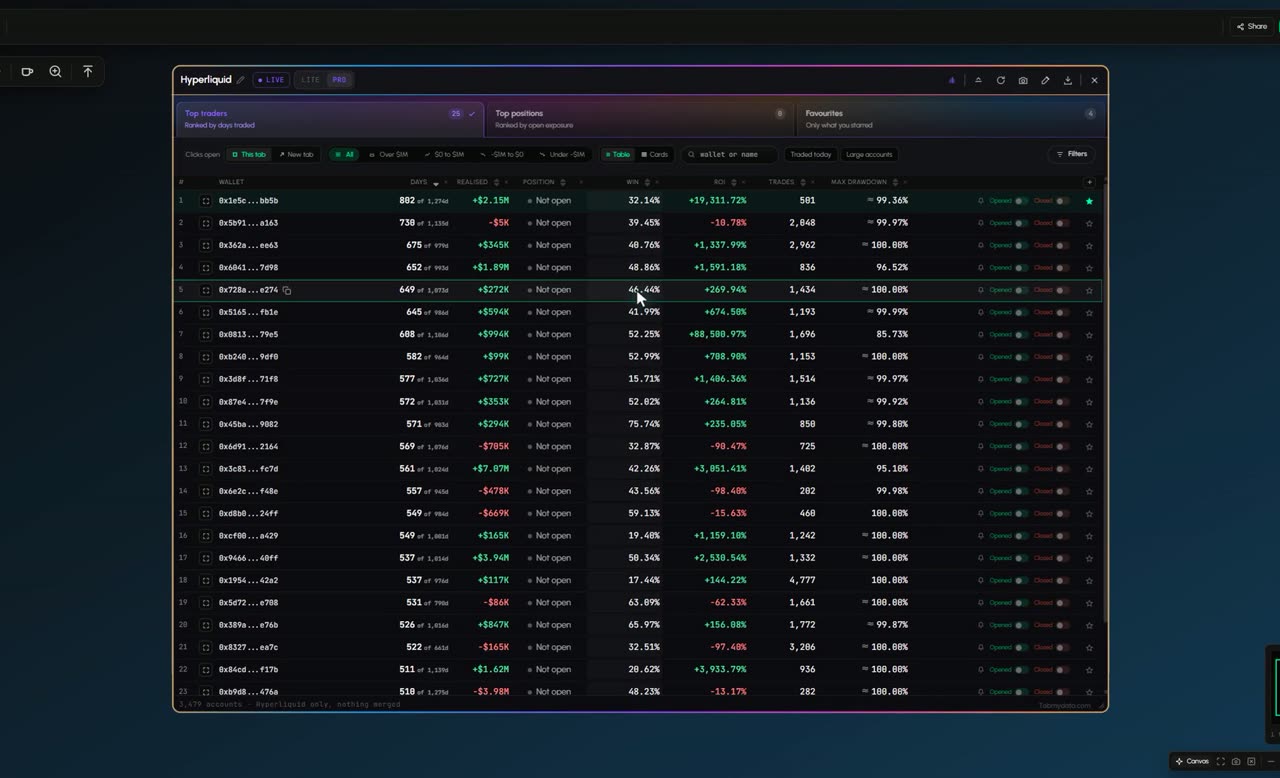Click the pencil icon next to Hyperliquid title
The height and width of the screenshot is (778, 1280).
[240, 80]
